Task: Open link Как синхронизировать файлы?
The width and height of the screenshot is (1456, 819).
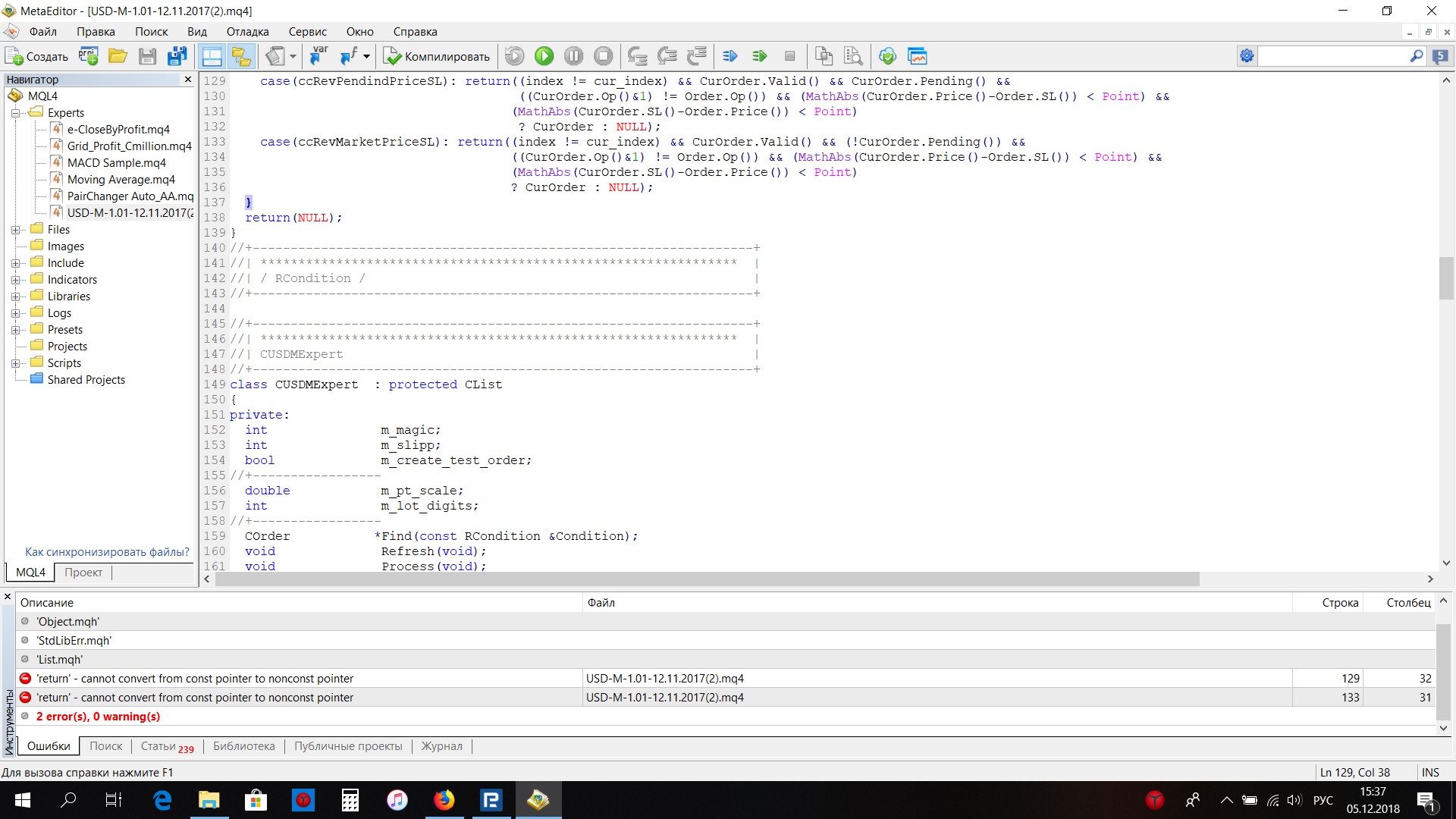Action: (x=107, y=552)
